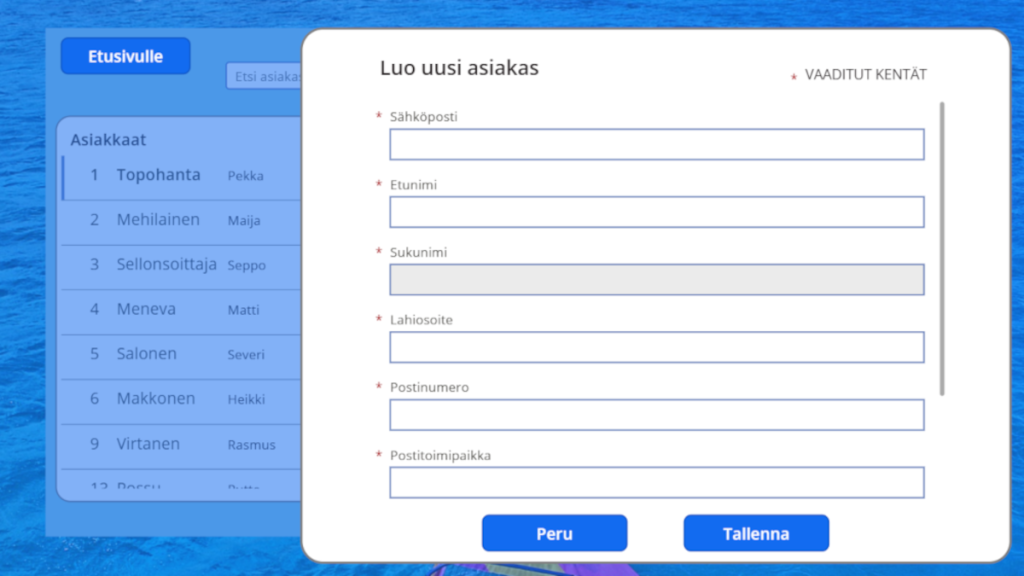
Task: Click into the Postinumero field
Action: (x=657, y=415)
